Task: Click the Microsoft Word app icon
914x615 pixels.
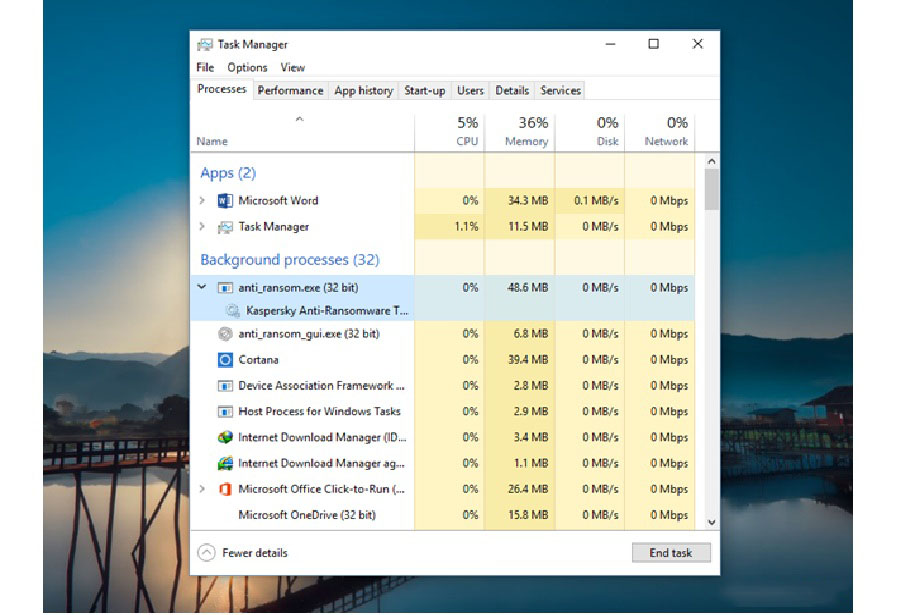Action: tap(225, 201)
